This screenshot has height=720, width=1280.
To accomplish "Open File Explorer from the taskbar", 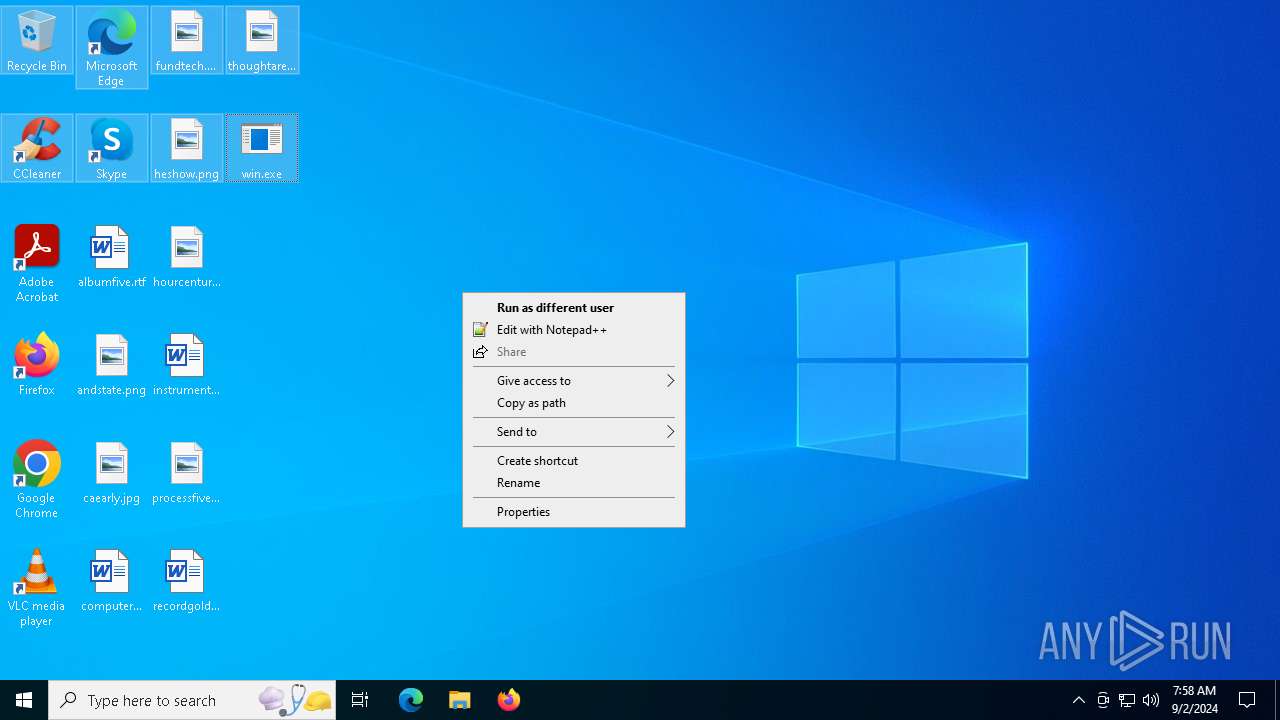I will tap(460, 700).
